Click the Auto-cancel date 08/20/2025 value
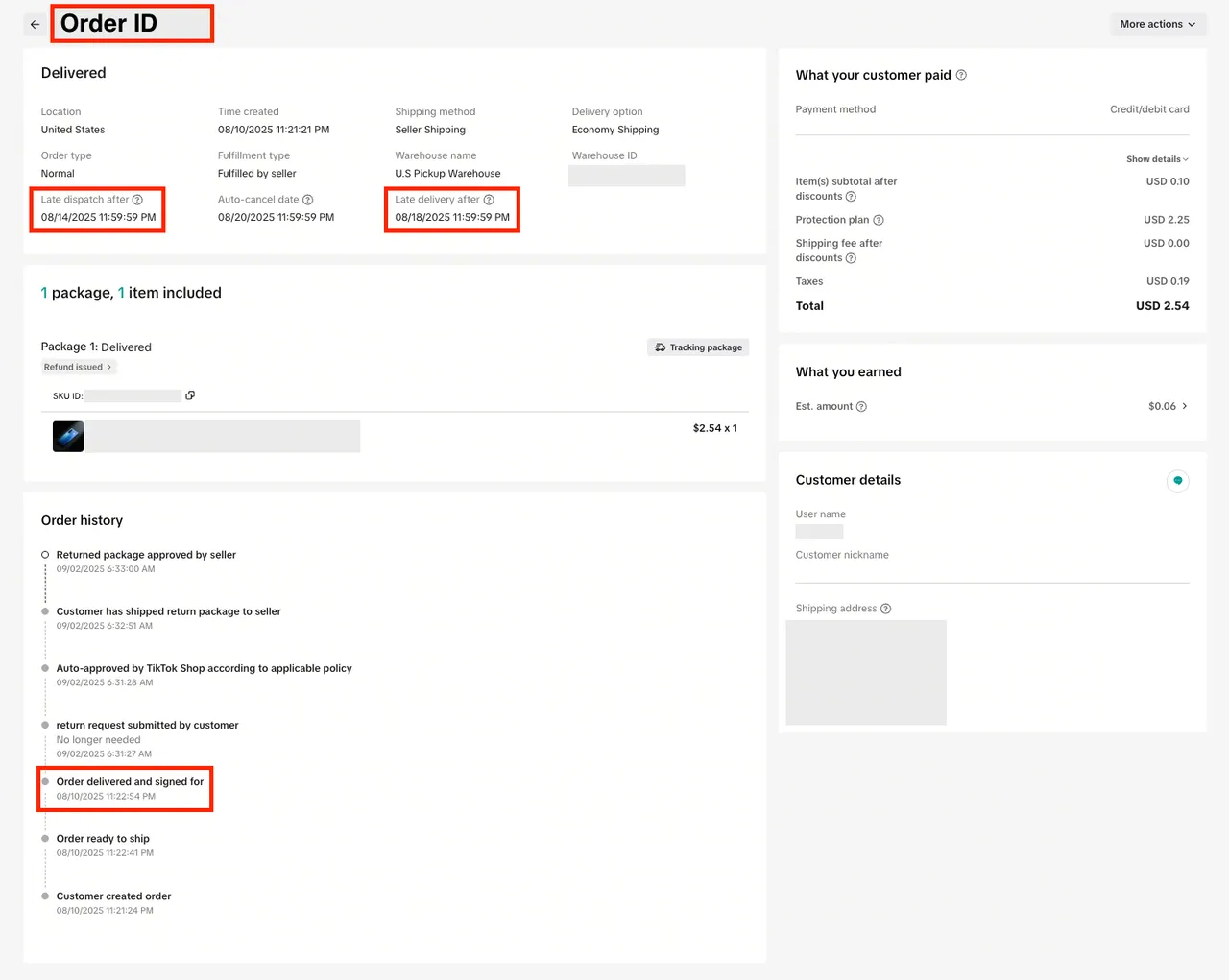This screenshot has width=1229, height=980. point(277,217)
